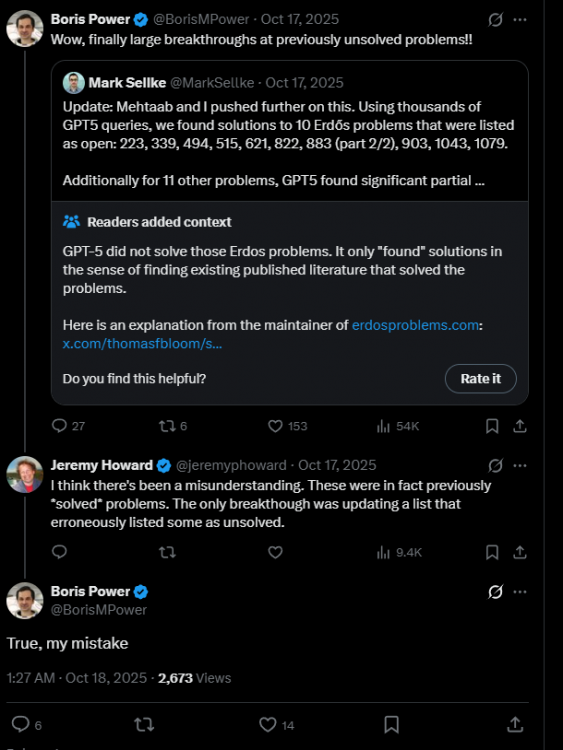Click the Rate it button
The width and height of the screenshot is (563, 750).
click(x=481, y=379)
